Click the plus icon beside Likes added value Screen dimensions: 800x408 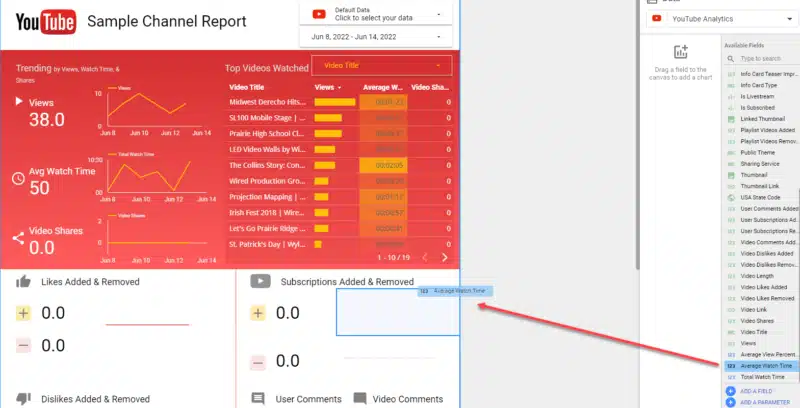(23, 313)
